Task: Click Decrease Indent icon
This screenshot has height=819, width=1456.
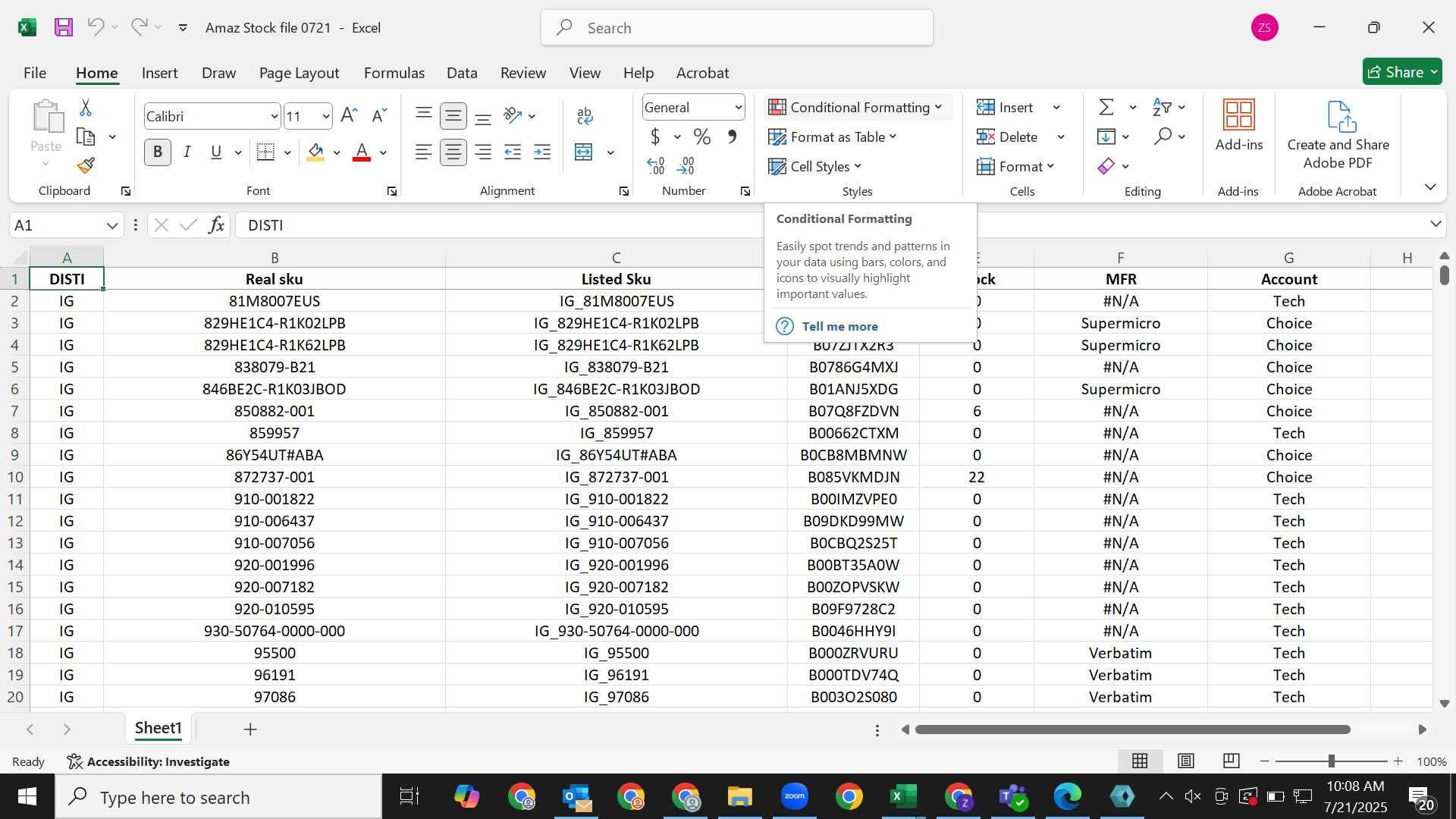Action: 513,152
